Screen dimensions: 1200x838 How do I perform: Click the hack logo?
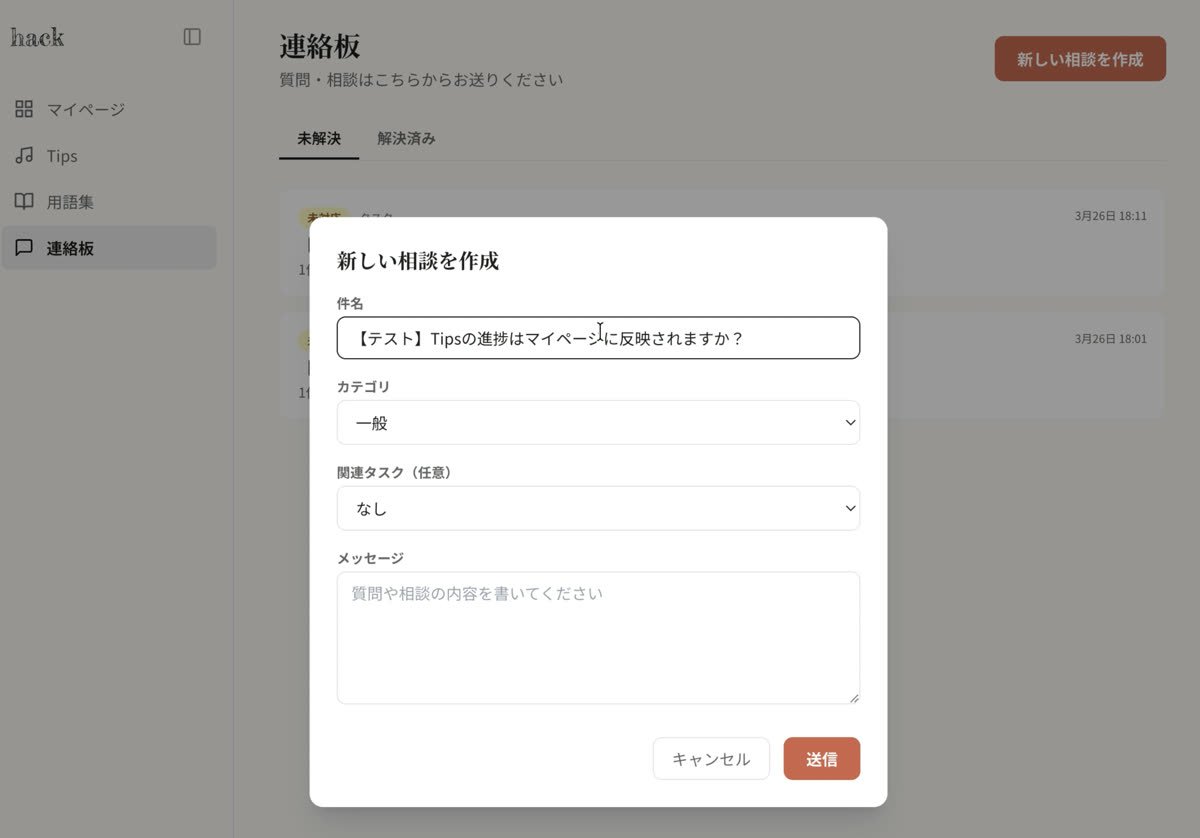37,37
